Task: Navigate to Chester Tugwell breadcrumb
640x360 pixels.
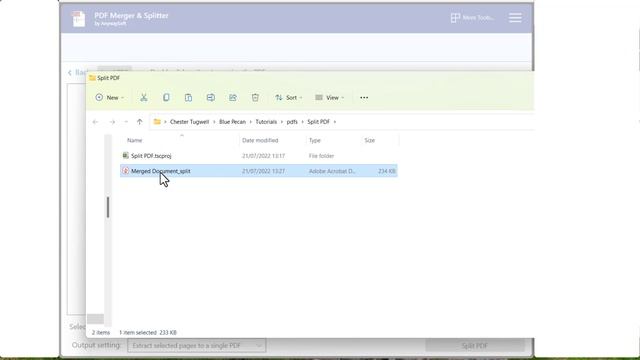Action: pos(189,122)
